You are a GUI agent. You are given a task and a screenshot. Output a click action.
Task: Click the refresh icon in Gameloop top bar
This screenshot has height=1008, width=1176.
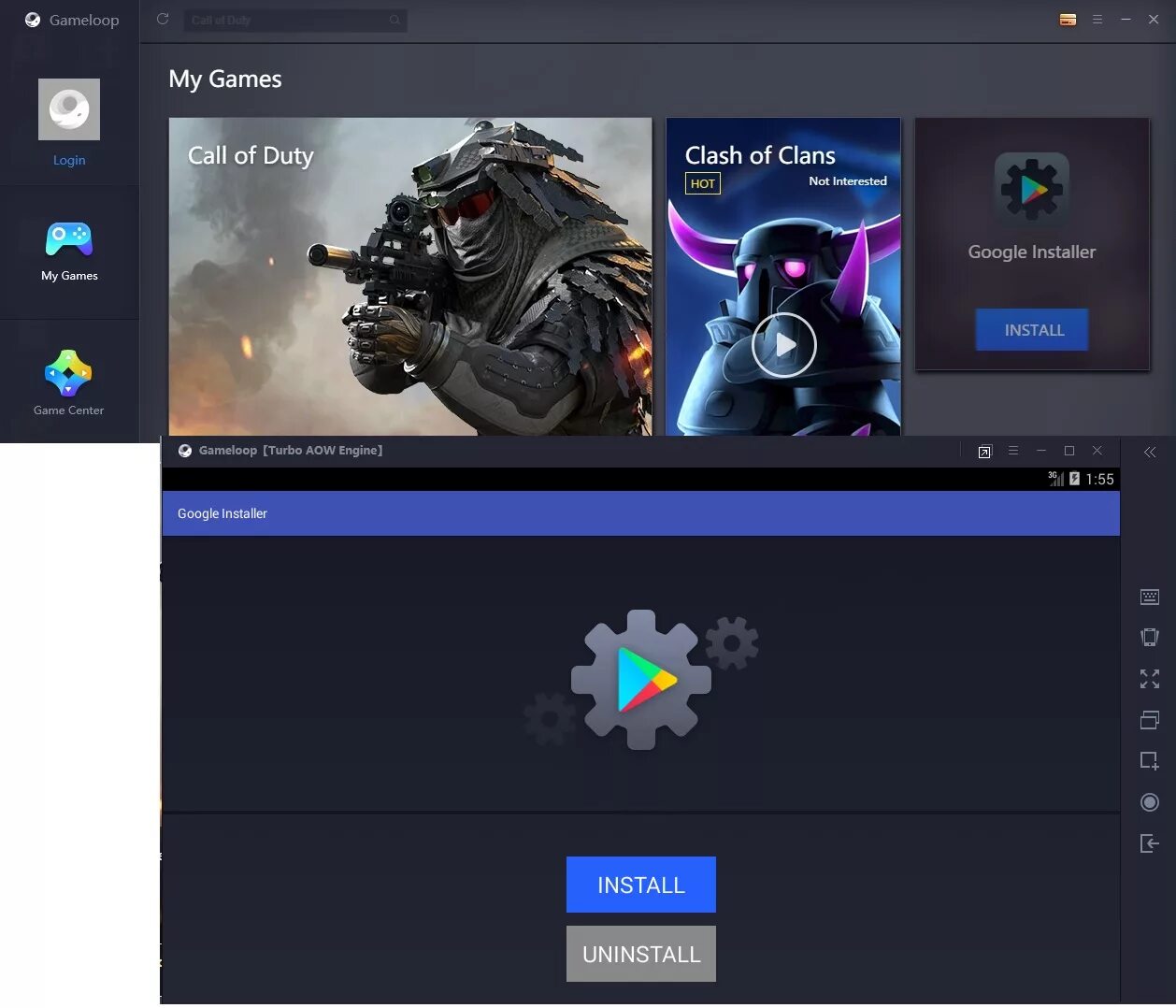coord(163,19)
